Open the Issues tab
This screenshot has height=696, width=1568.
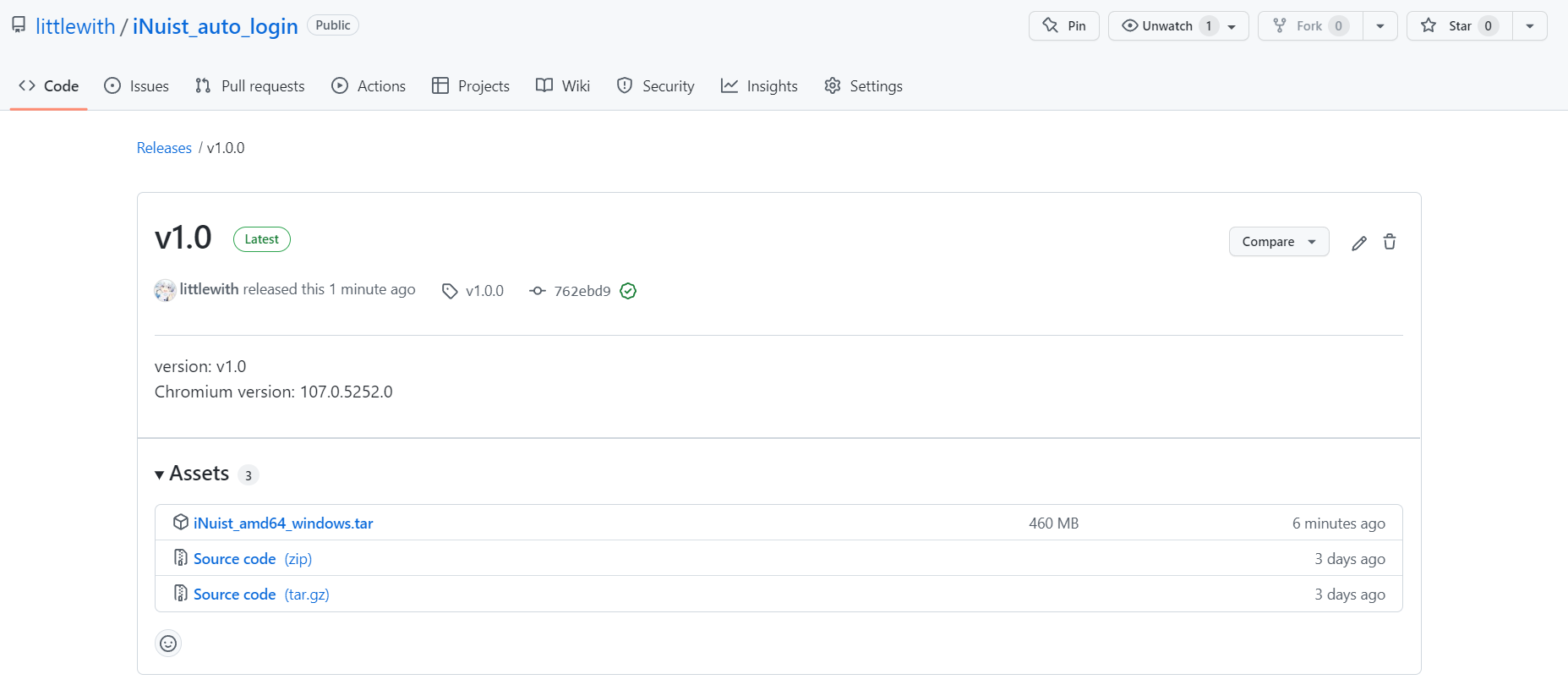click(x=136, y=86)
